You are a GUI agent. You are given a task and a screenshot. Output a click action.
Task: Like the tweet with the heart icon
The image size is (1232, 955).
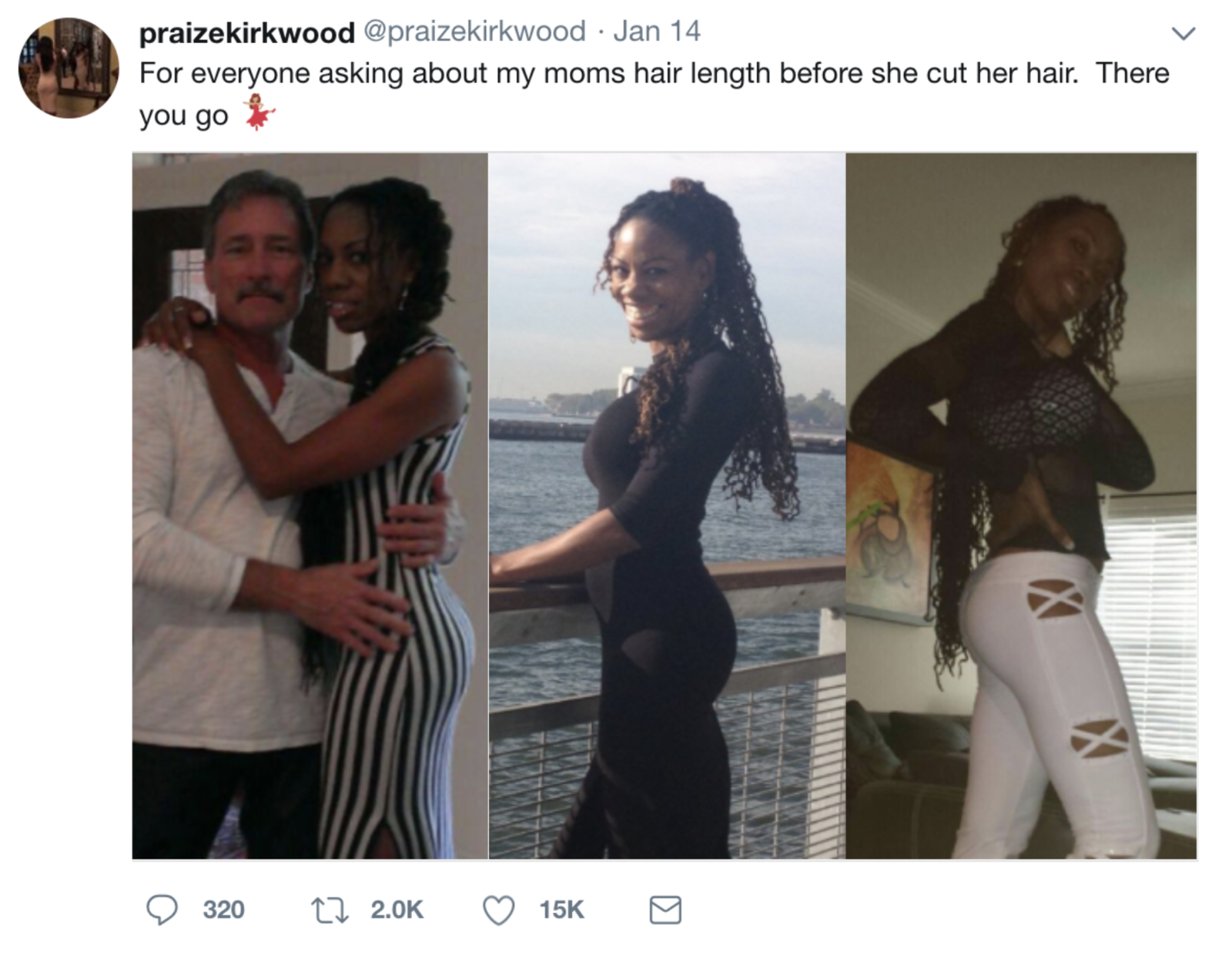click(498, 910)
